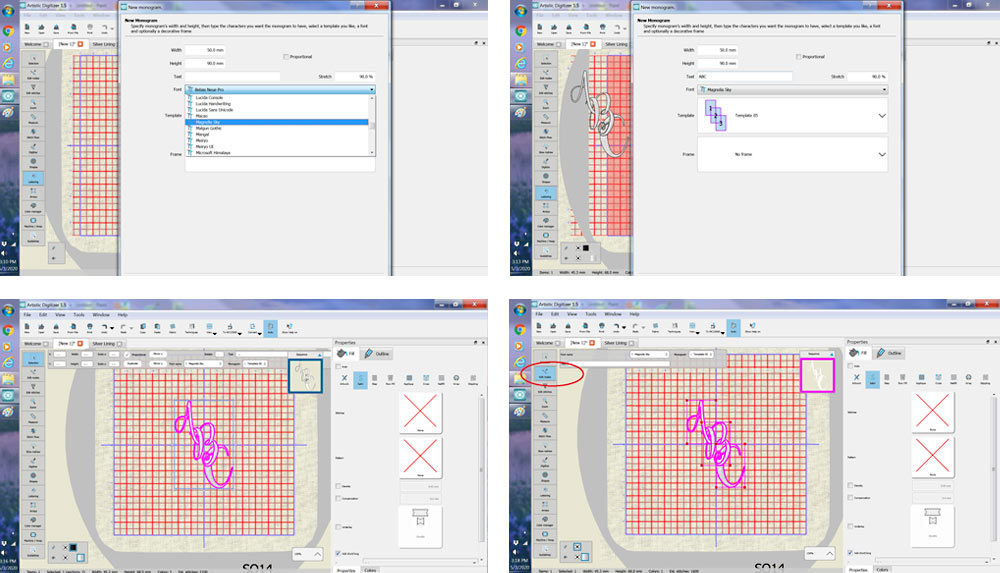Expand the Template 05 chooser
This screenshot has width=1000, height=573.
coord(882,116)
